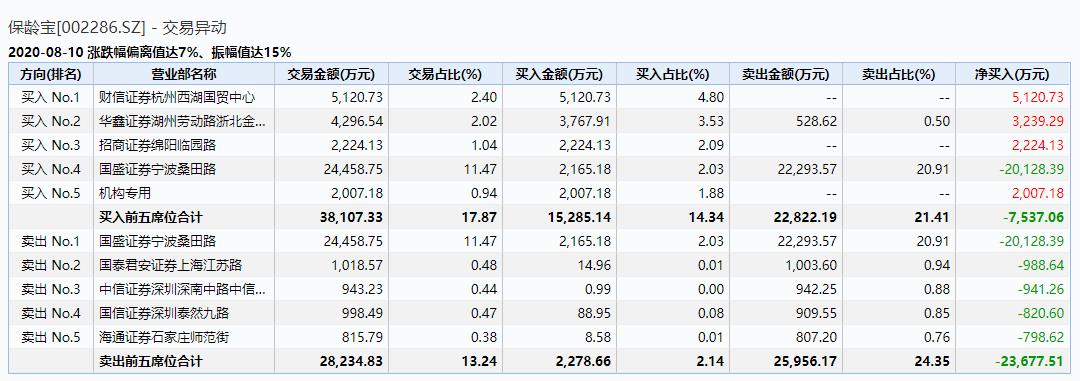Click 买入前五席位合计 summary label
Screen dimensions: 1080x381
[x=151, y=218]
